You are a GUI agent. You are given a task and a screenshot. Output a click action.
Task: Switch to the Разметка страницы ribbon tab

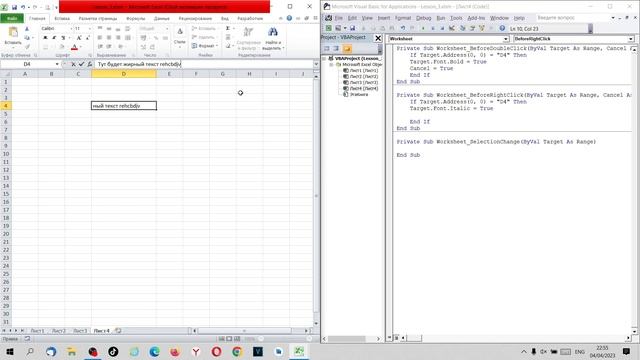[98, 18]
